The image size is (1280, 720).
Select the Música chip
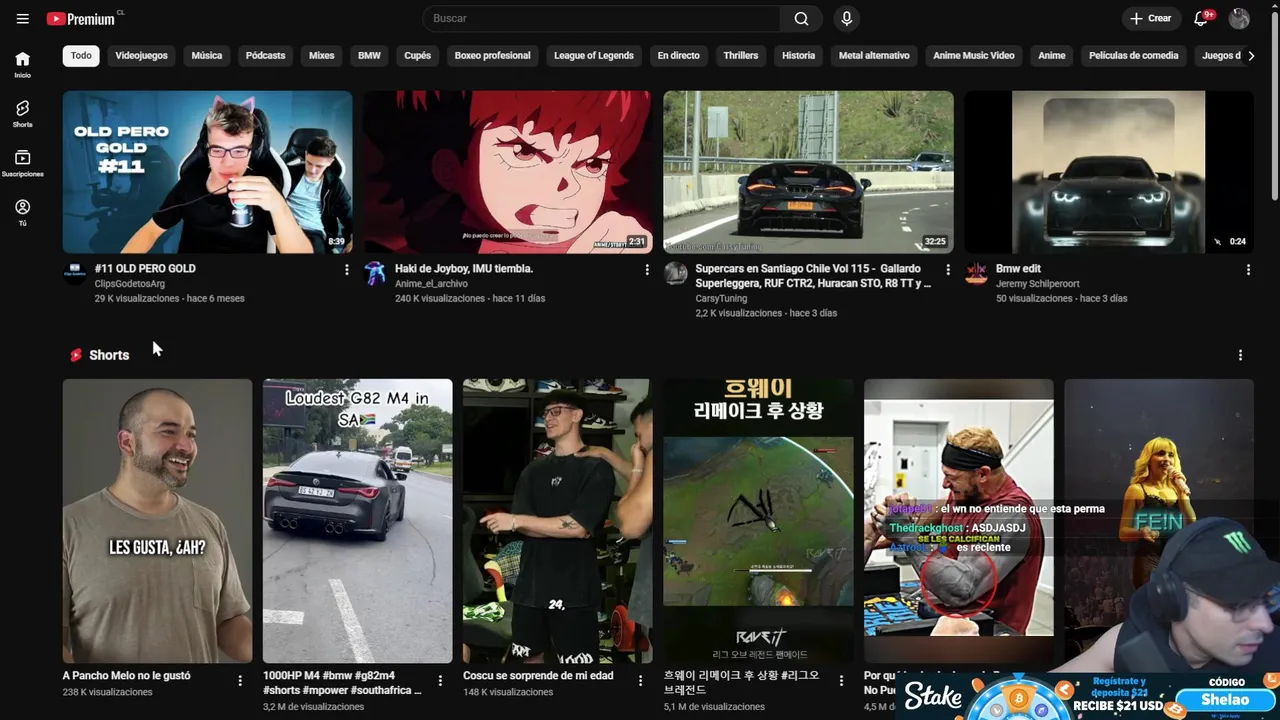[x=207, y=56]
